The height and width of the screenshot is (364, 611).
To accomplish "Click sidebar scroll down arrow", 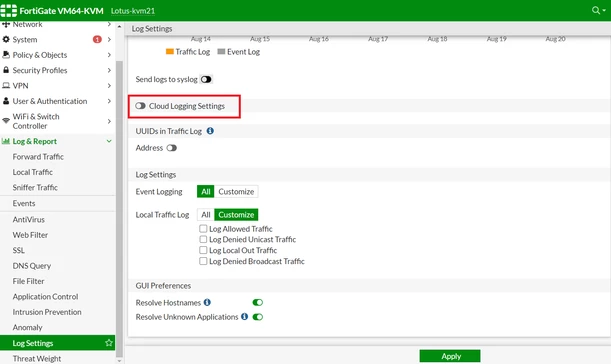I will (119, 361).
